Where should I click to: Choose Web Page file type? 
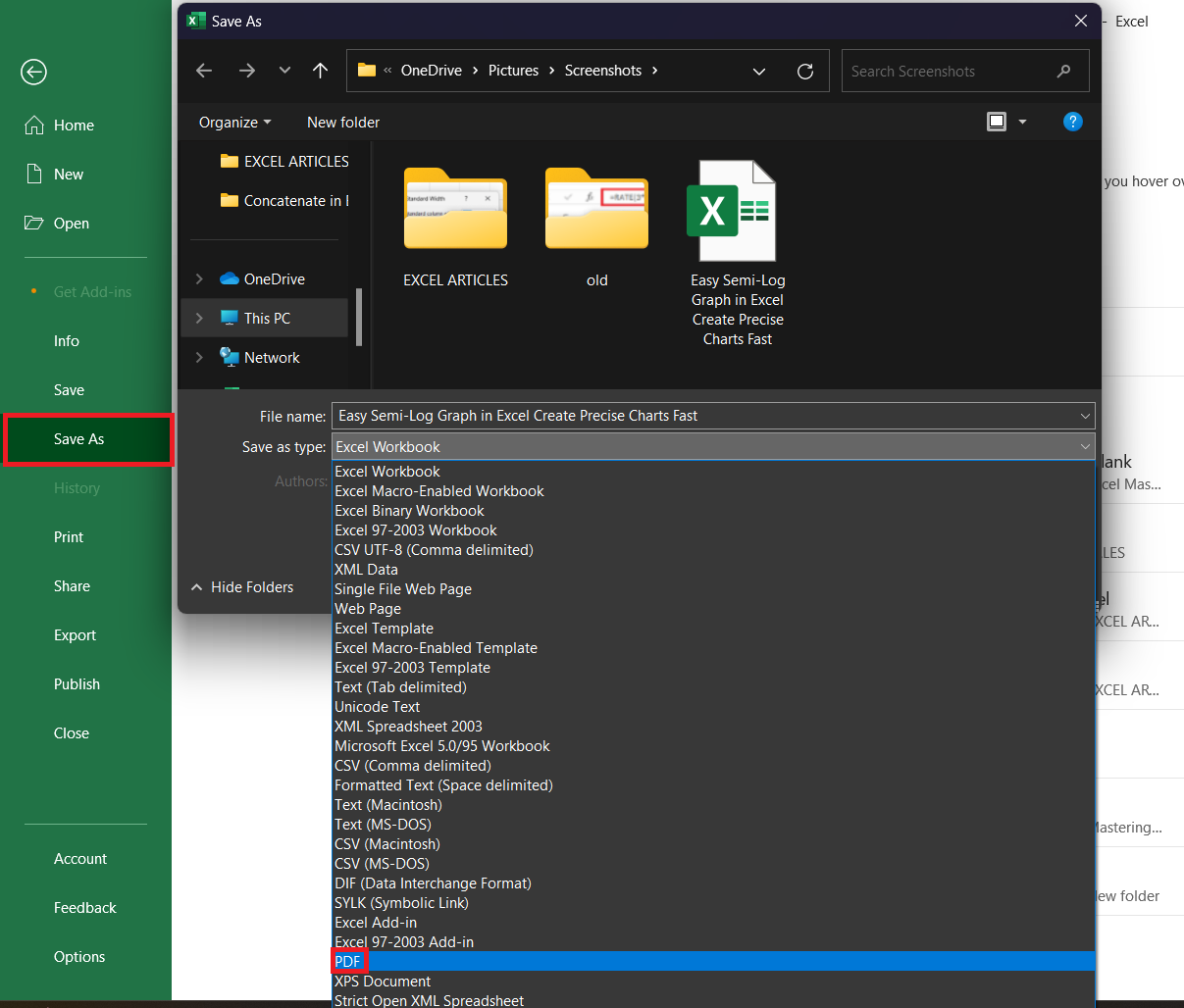(713, 609)
